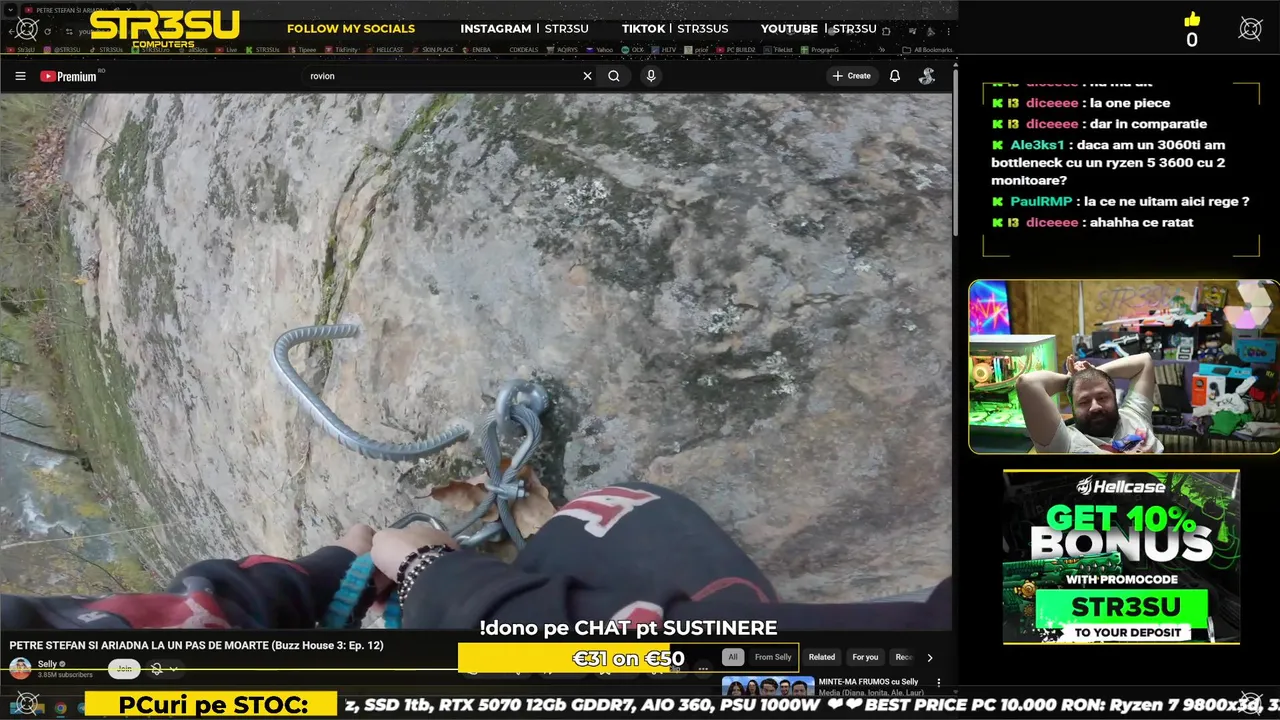Open the tab search dropdown arrow
The height and width of the screenshot is (720, 1280).
coord(11,10)
